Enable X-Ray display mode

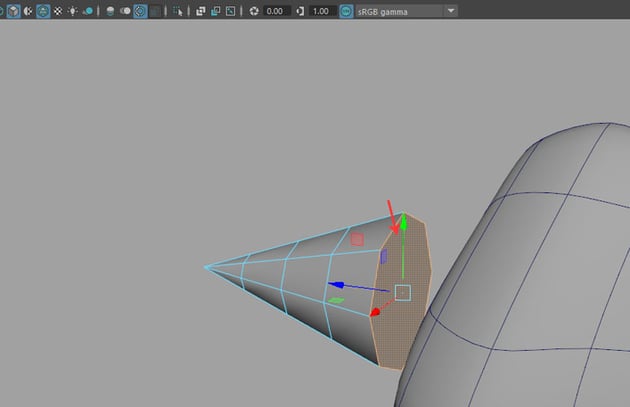coord(200,11)
